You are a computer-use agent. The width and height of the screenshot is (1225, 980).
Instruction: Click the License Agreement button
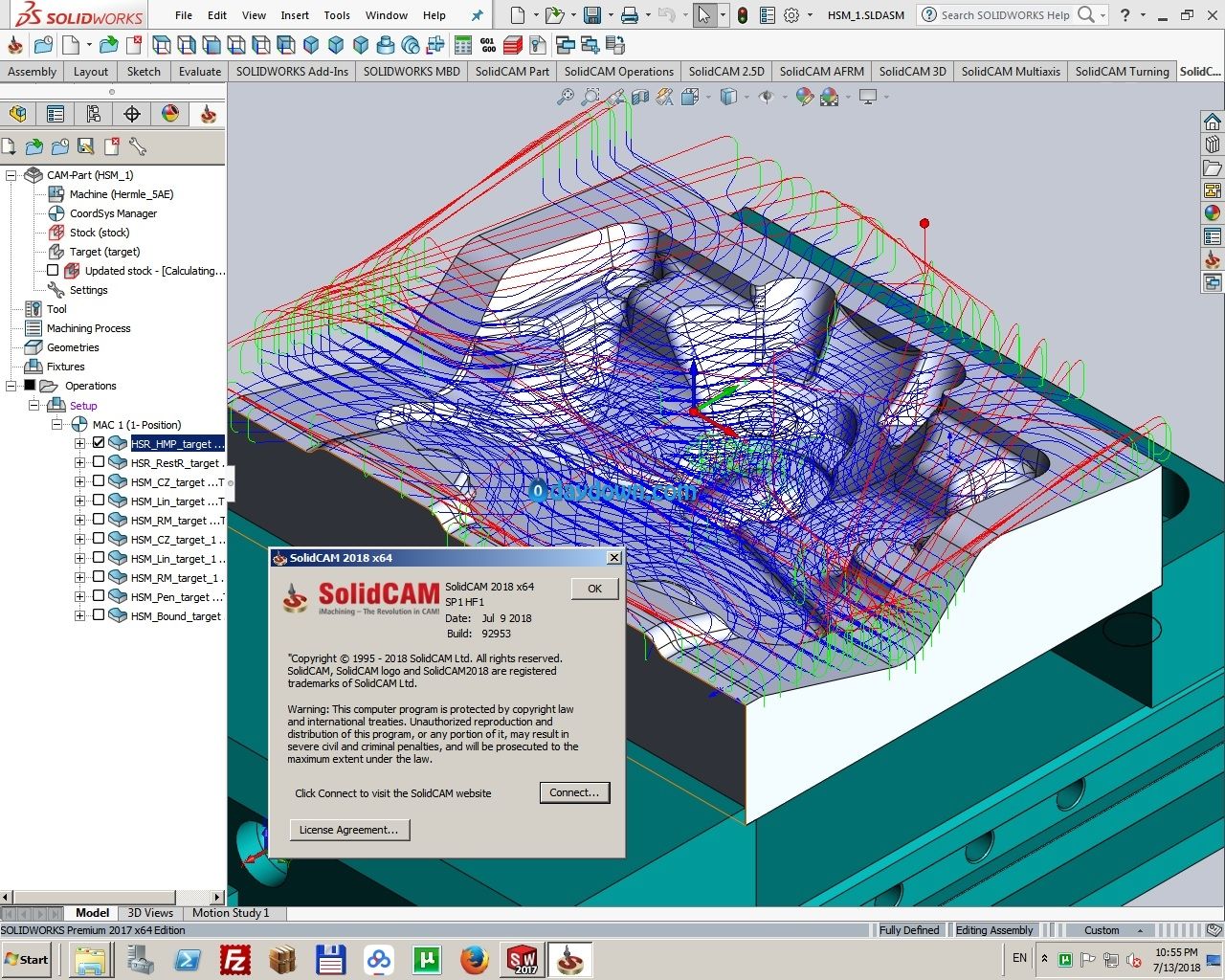click(x=348, y=830)
